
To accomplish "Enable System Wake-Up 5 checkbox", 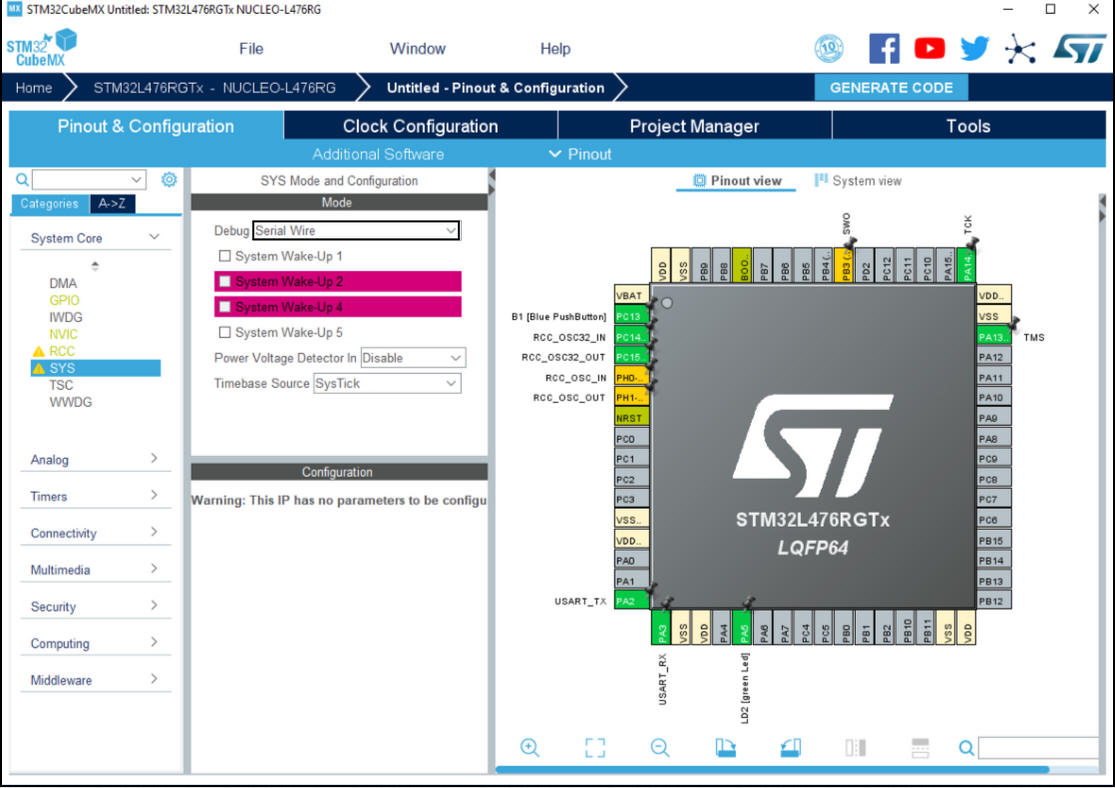I will [x=225, y=333].
